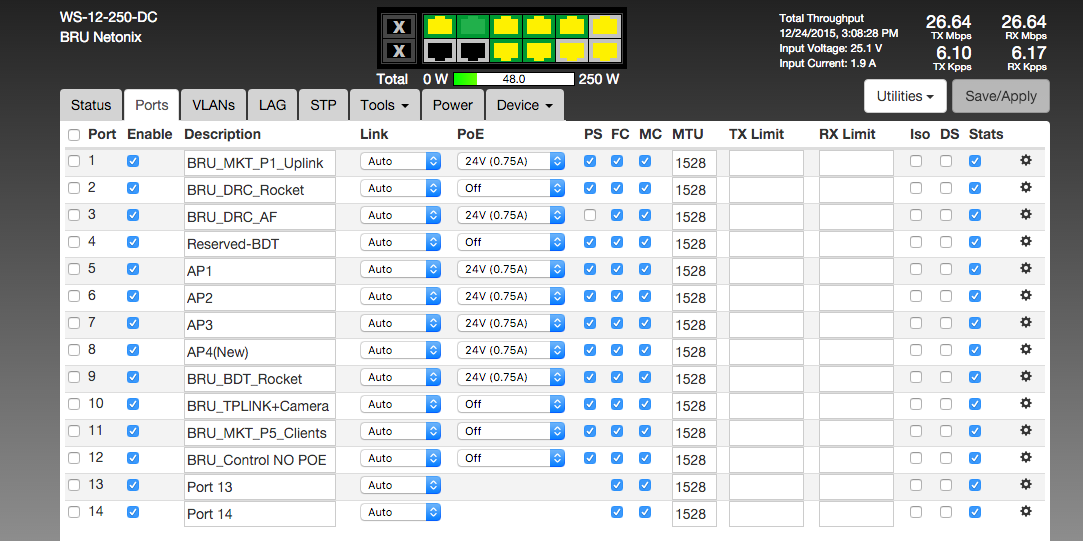Screen dimensions: 1083x541
Task: Click the total power usage bar showing 48.0
Action: tap(514, 79)
